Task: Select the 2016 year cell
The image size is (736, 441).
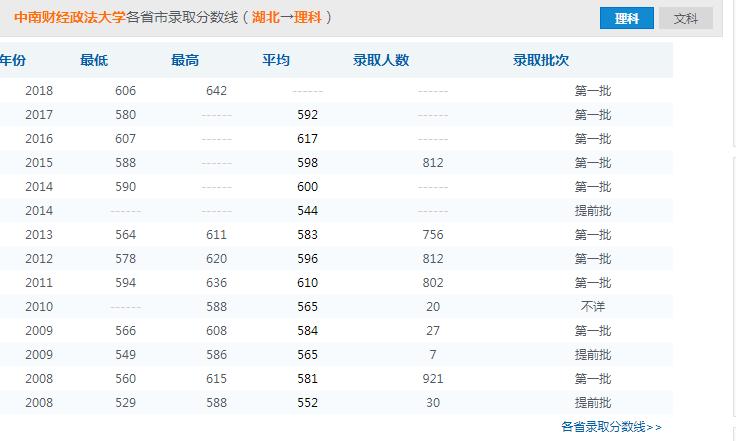Action: pyautogui.click(x=39, y=138)
